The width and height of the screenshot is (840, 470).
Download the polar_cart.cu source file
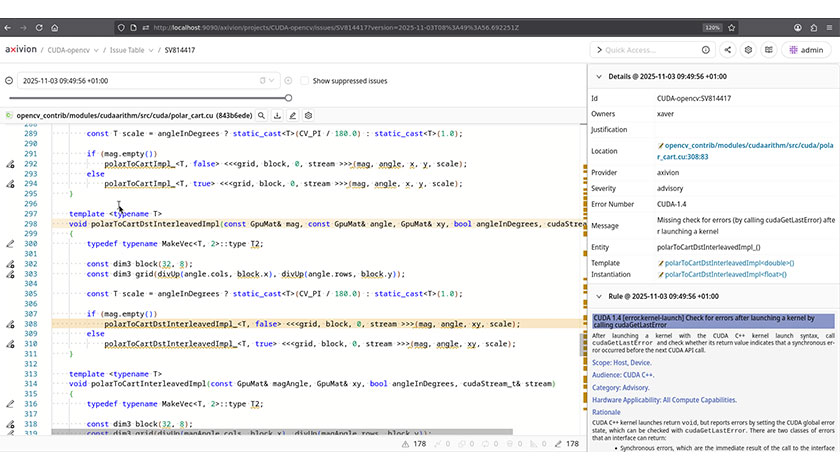277,116
